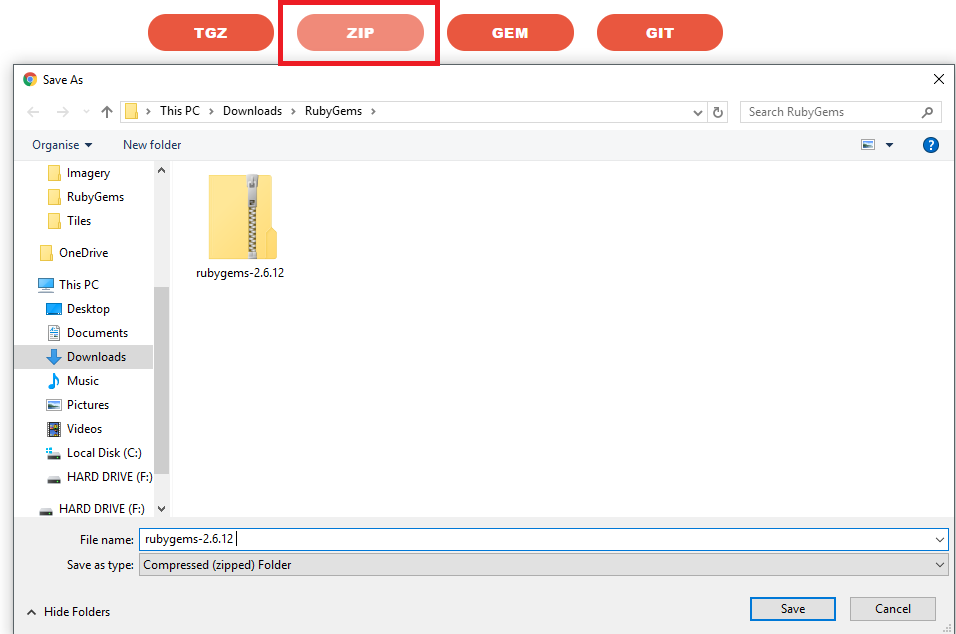Open Desktop in the navigation pane
The height and width of the screenshot is (634, 956).
pyautogui.click(x=88, y=309)
